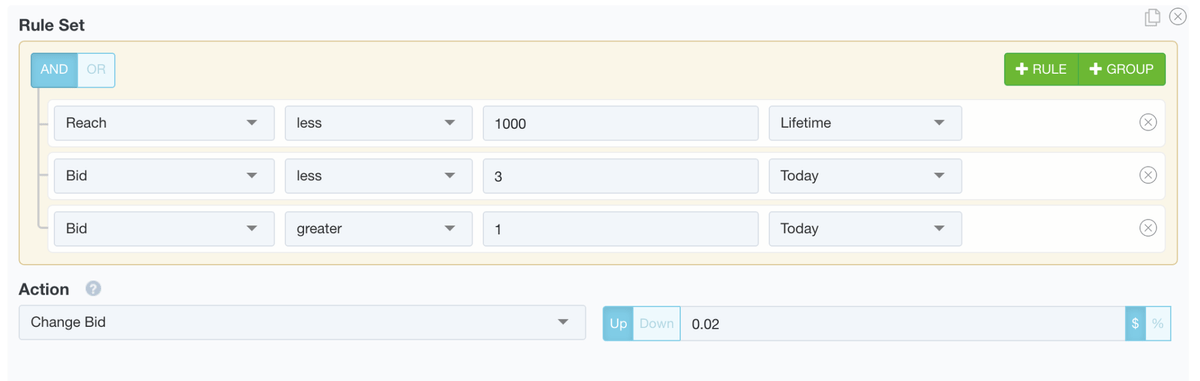Remove the Reach less 1000 rule
1200x381 pixels.
click(x=1148, y=122)
